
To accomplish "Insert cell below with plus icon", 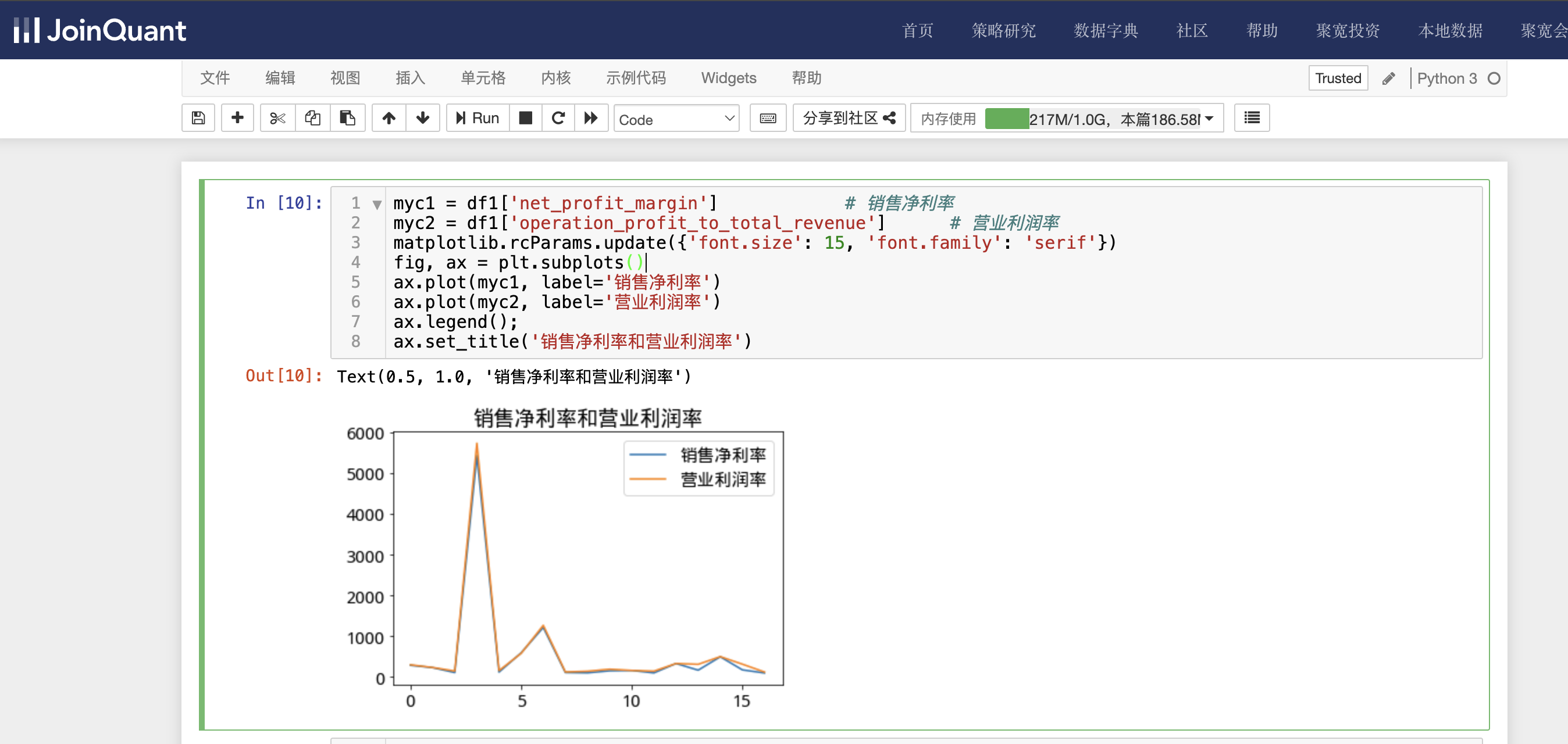I will click(237, 118).
